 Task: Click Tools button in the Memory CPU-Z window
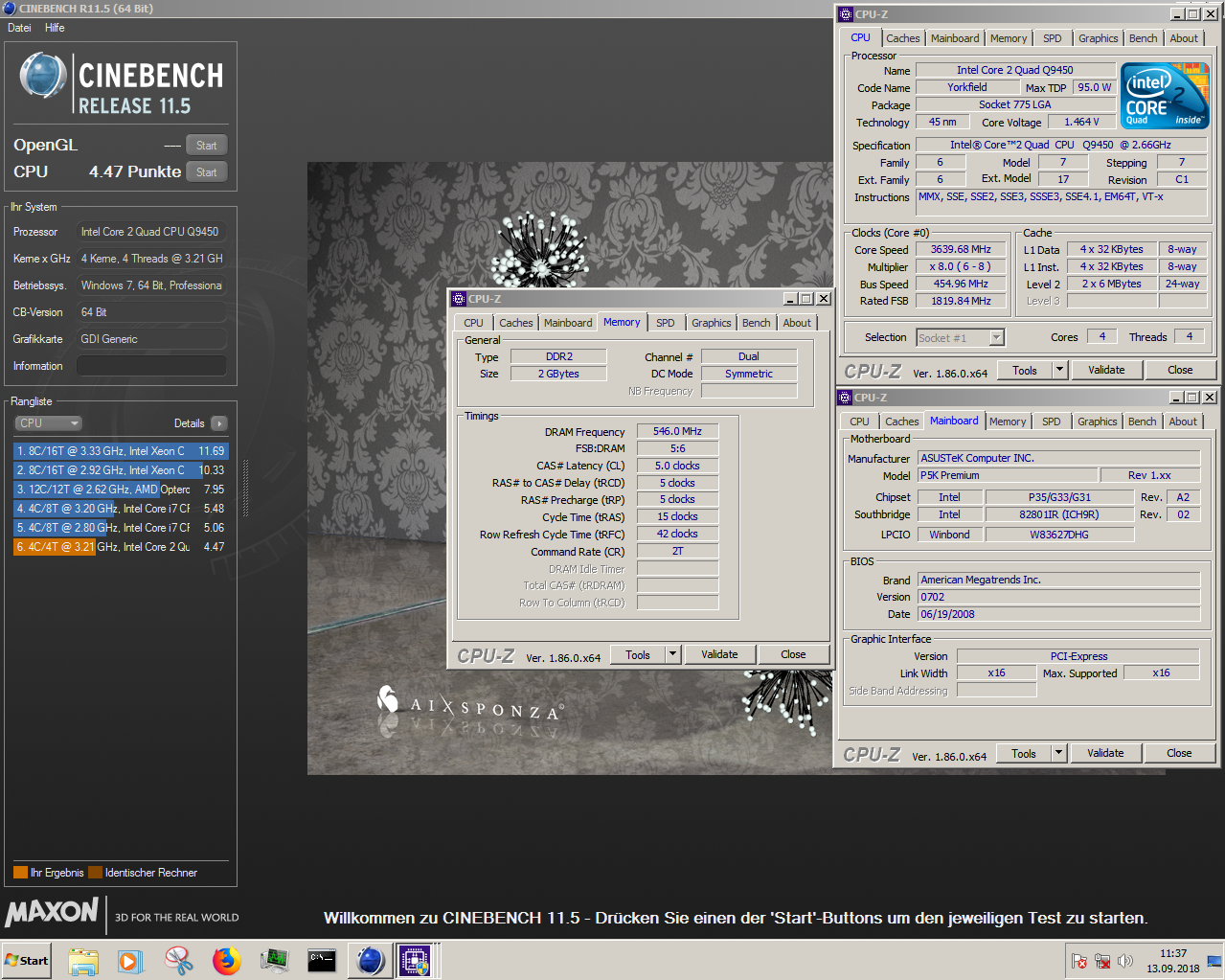[638, 654]
